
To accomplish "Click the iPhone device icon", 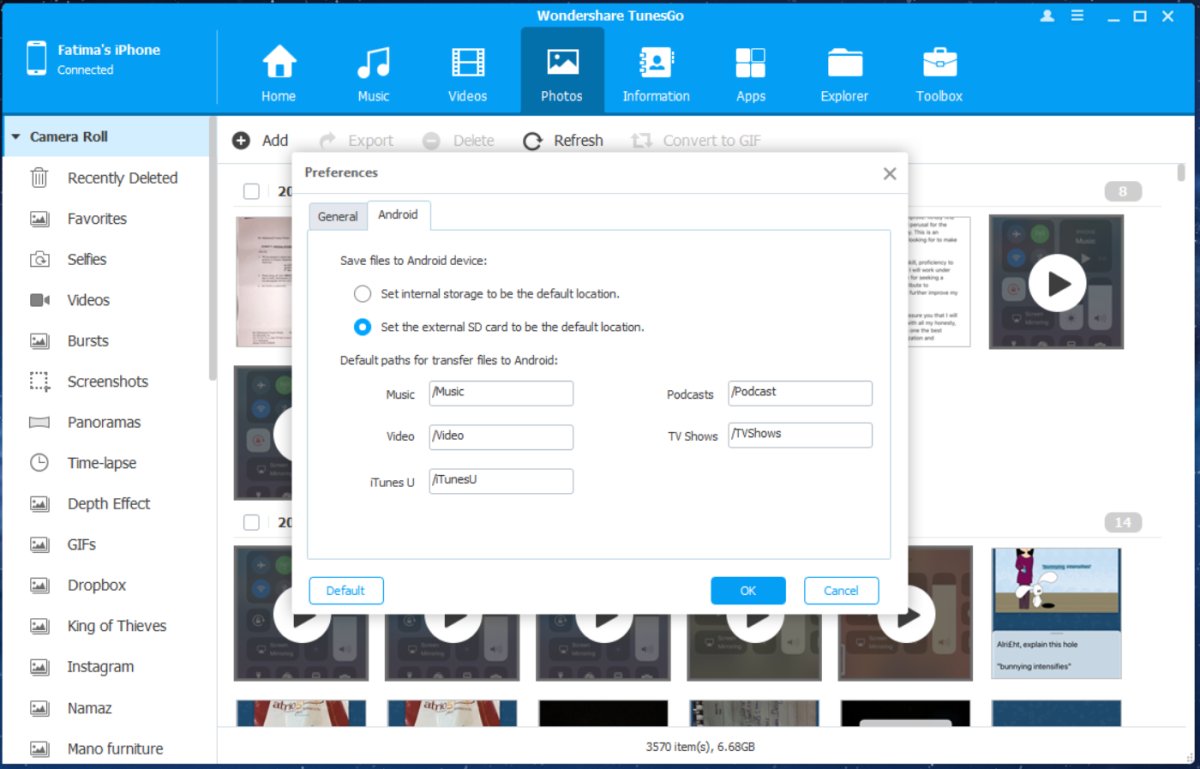I will click(x=37, y=58).
